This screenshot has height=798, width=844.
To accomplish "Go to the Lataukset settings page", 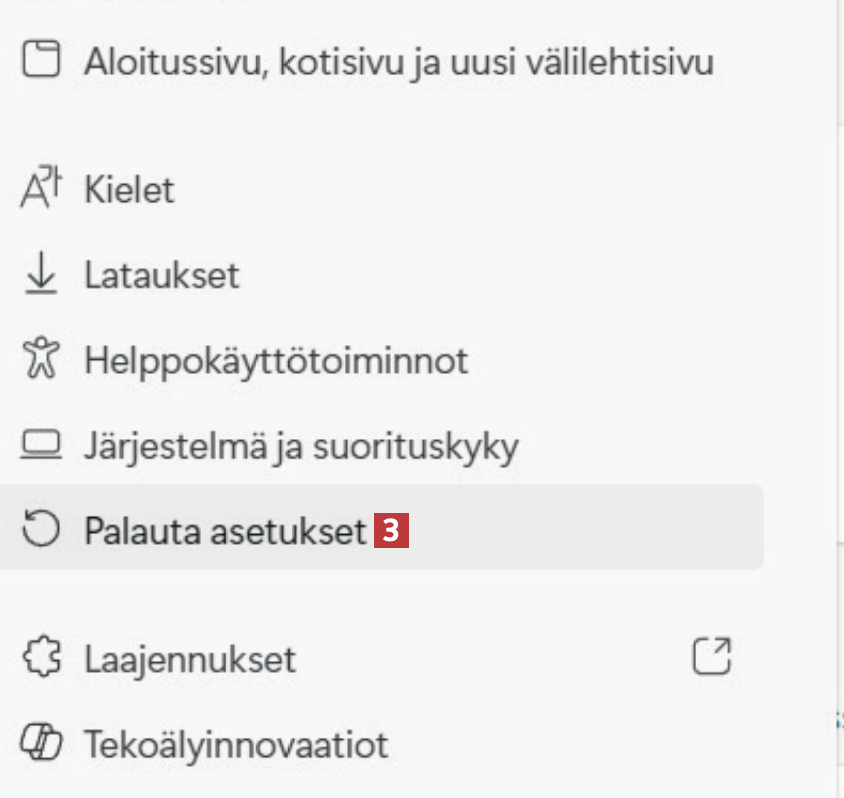I will click(x=162, y=275).
